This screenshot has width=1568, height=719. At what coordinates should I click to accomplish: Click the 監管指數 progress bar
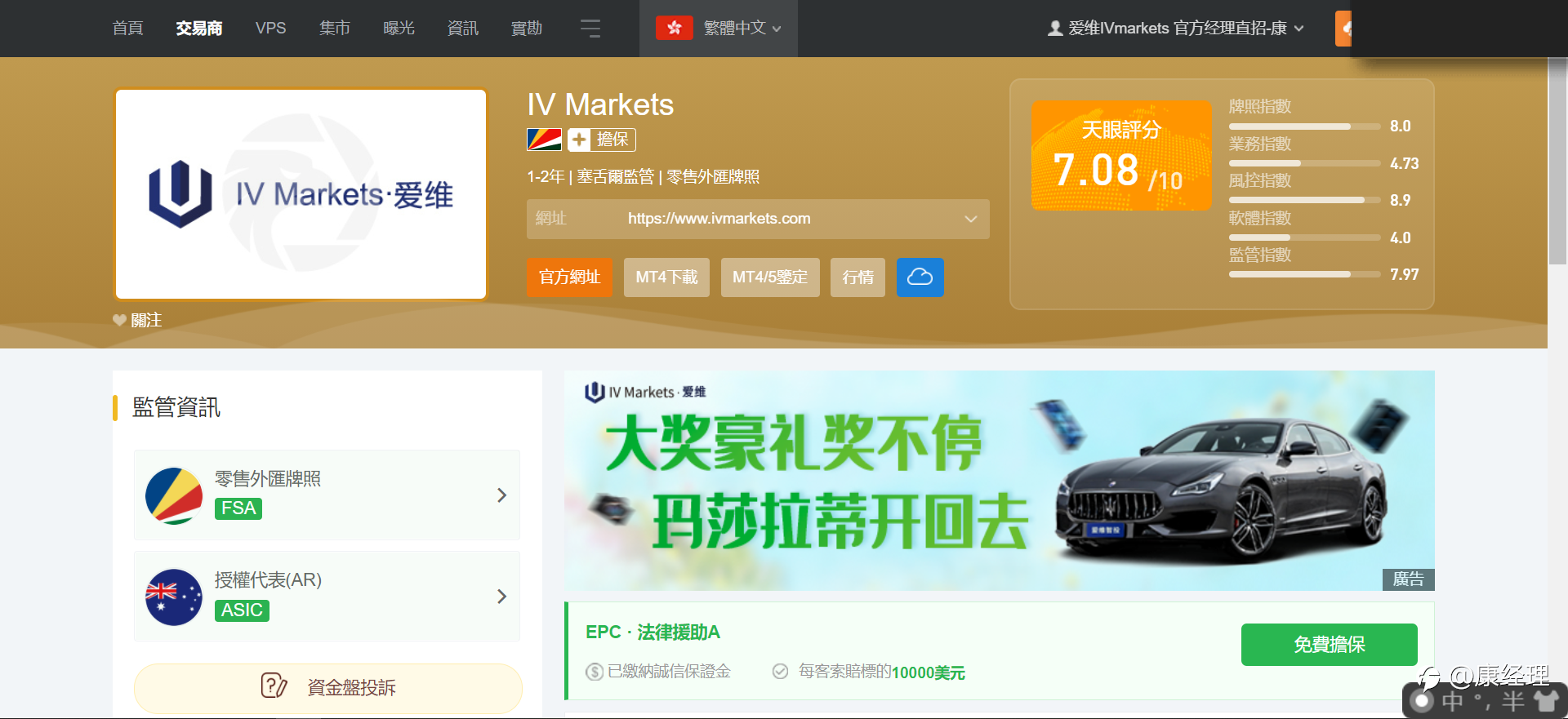coord(1304,274)
